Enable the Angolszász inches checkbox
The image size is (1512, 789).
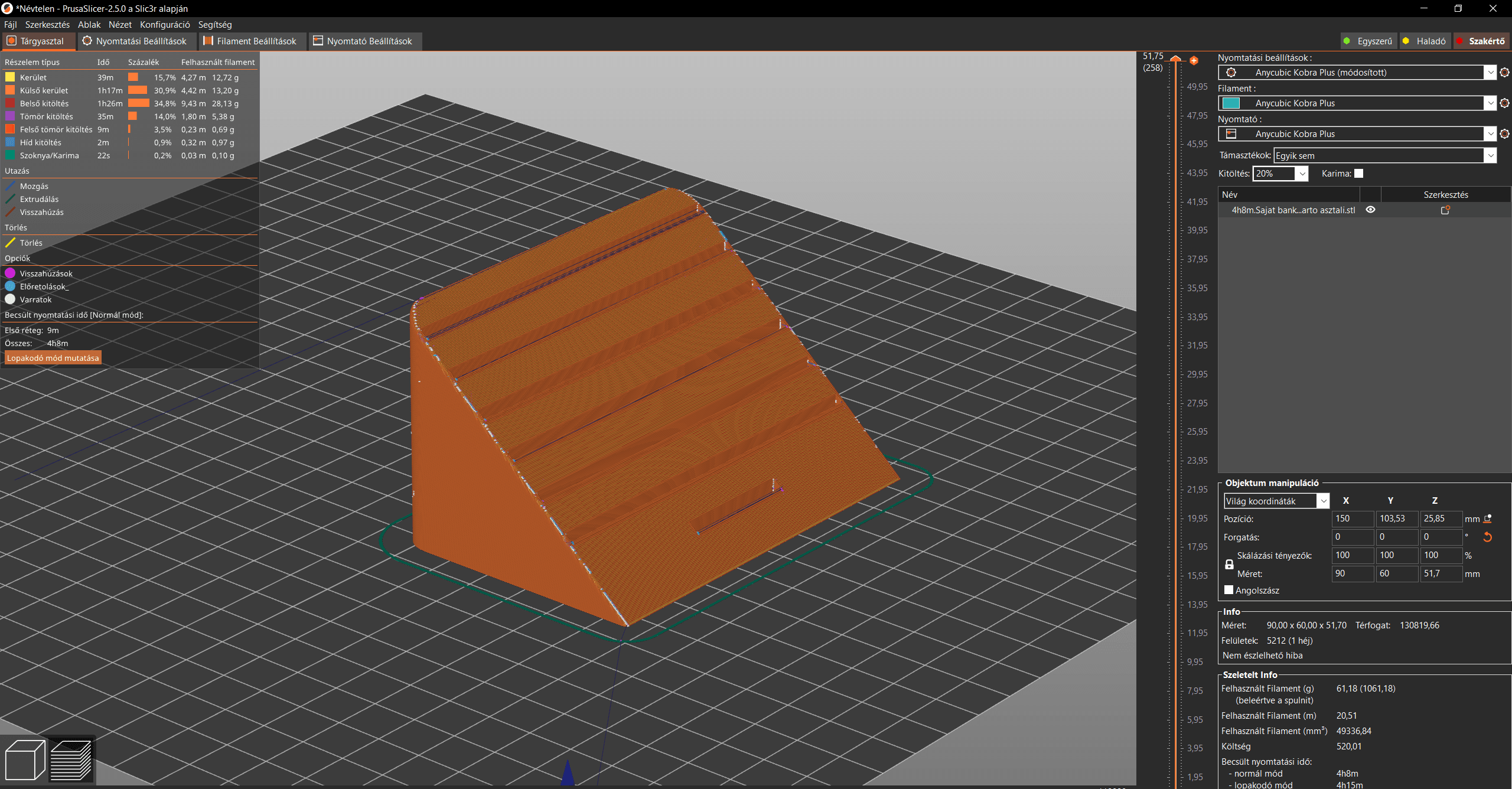1228,590
